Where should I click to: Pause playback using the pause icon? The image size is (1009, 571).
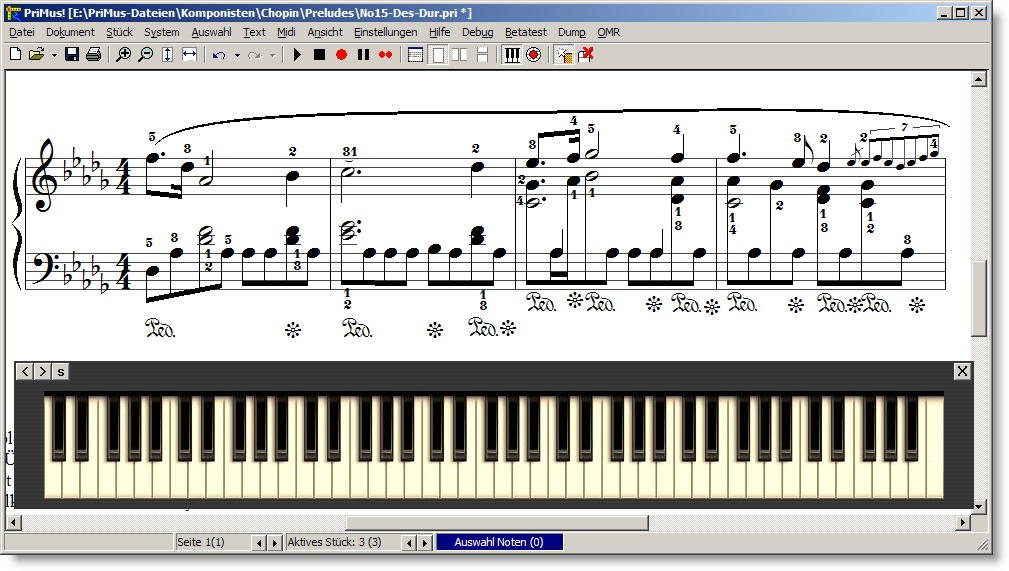click(x=363, y=54)
